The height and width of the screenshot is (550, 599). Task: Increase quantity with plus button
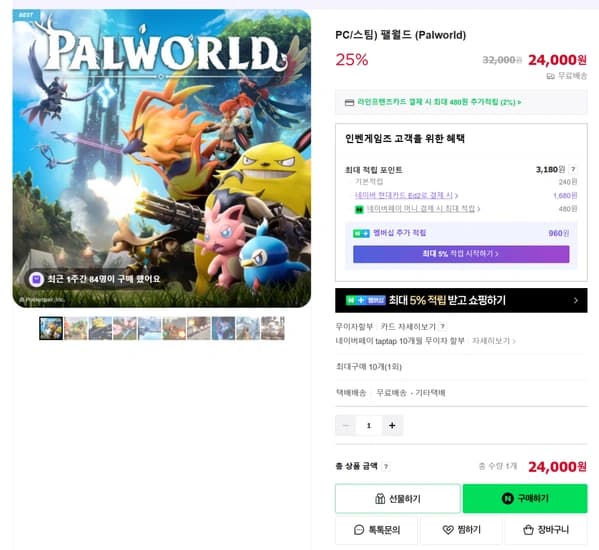pos(392,425)
